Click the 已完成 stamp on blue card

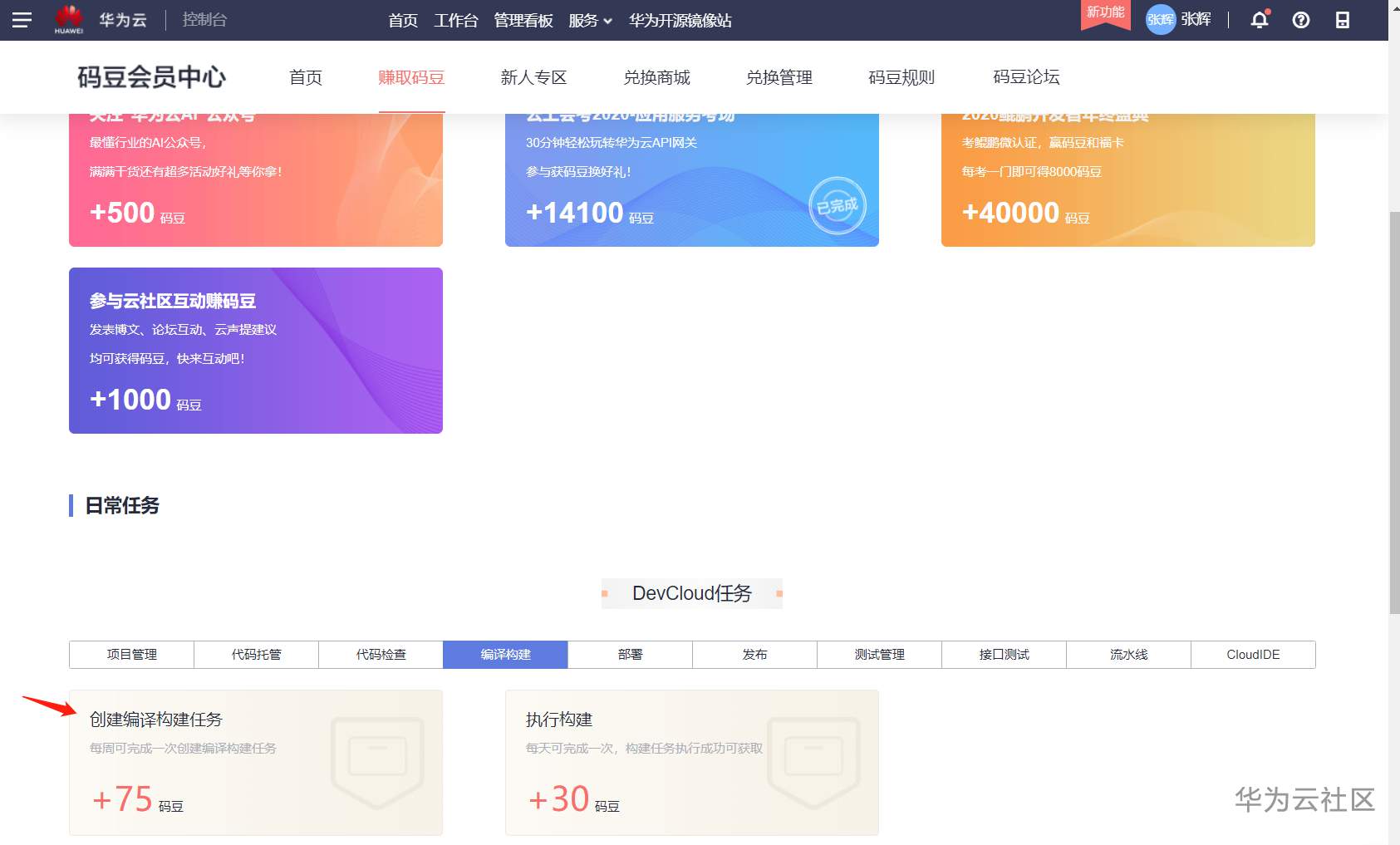[838, 205]
